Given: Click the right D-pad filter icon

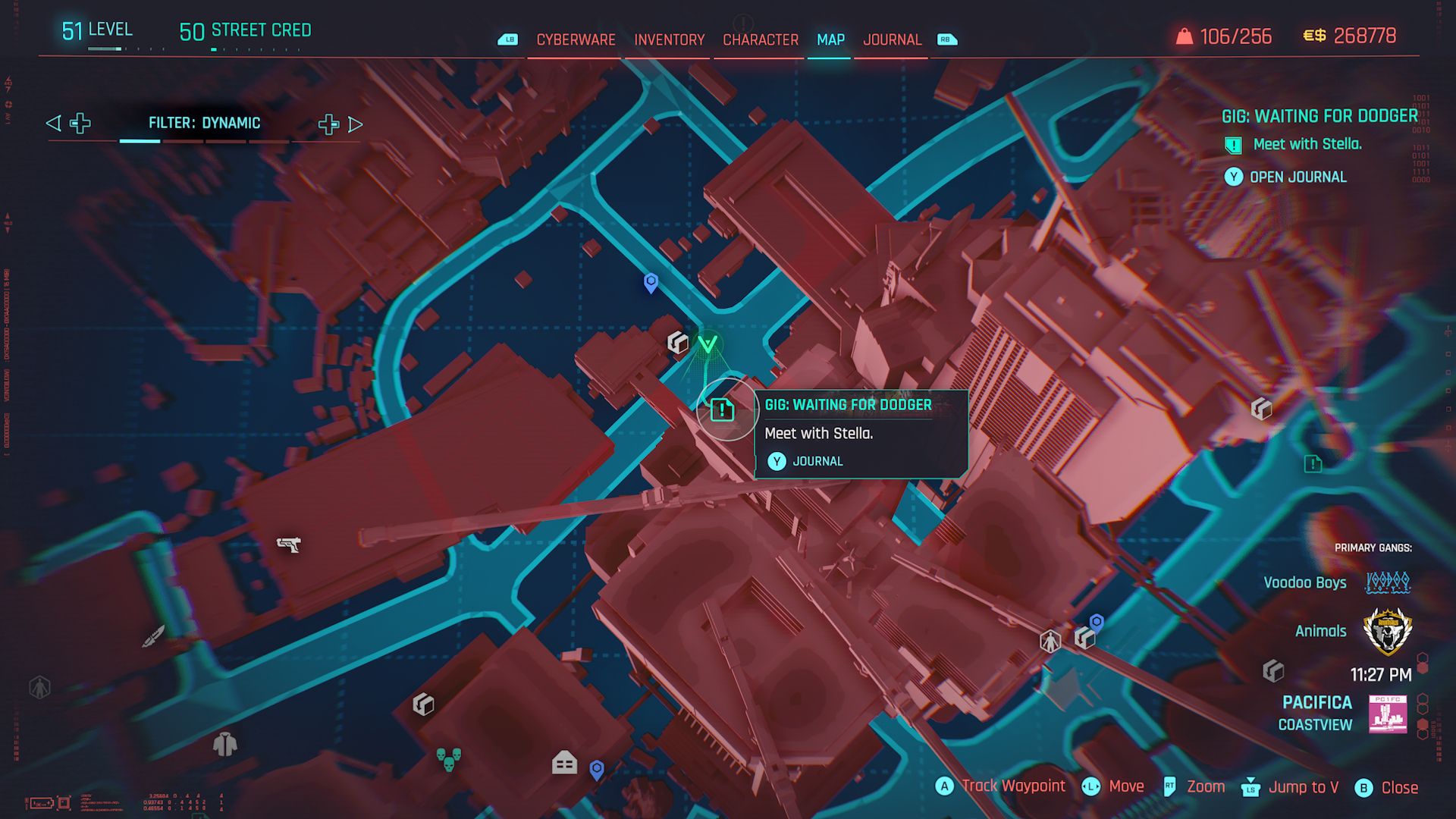Looking at the screenshot, I should (x=328, y=124).
